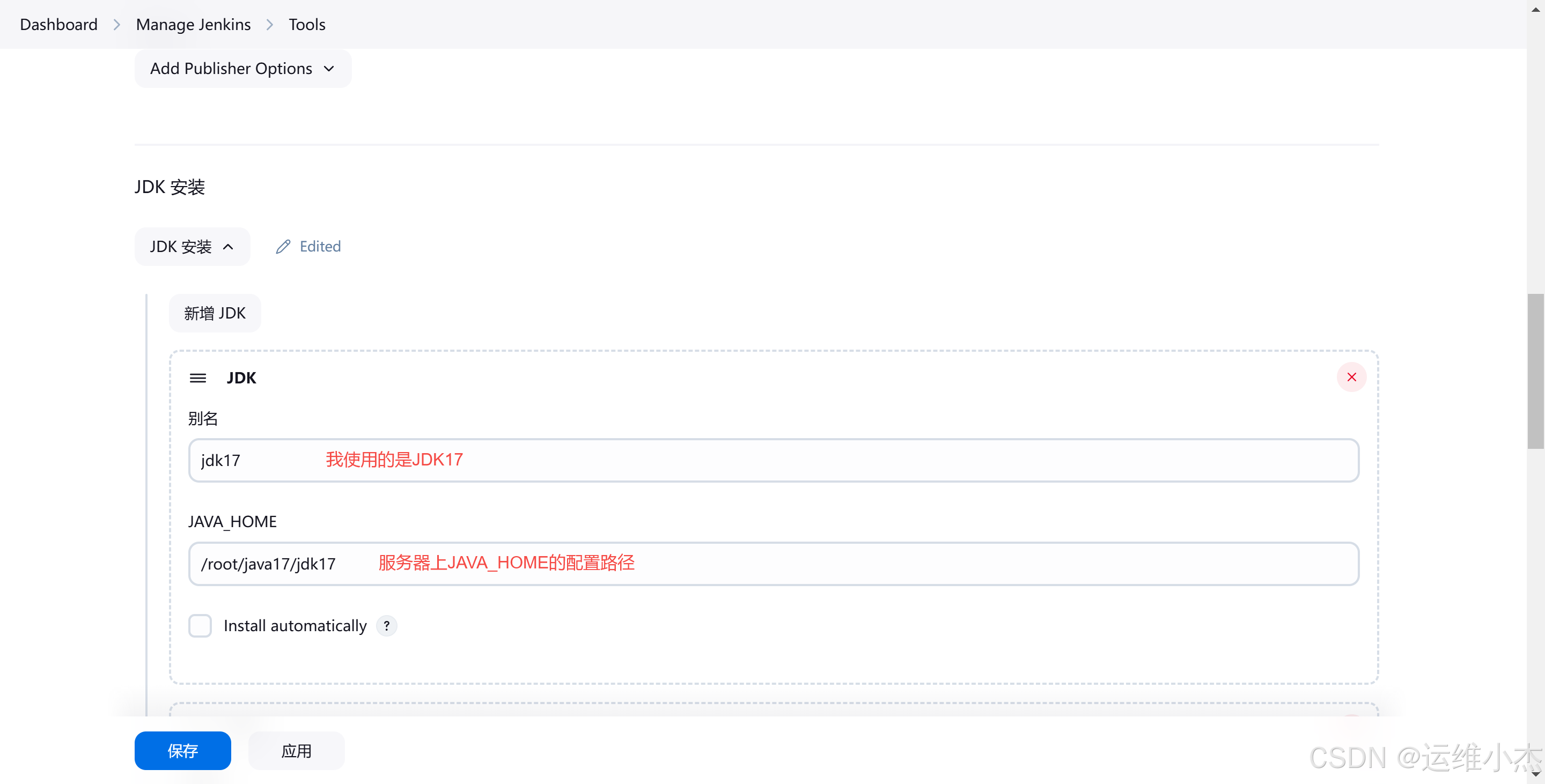Click the 应用 apply button
The image size is (1545, 784).
coord(296,750)
